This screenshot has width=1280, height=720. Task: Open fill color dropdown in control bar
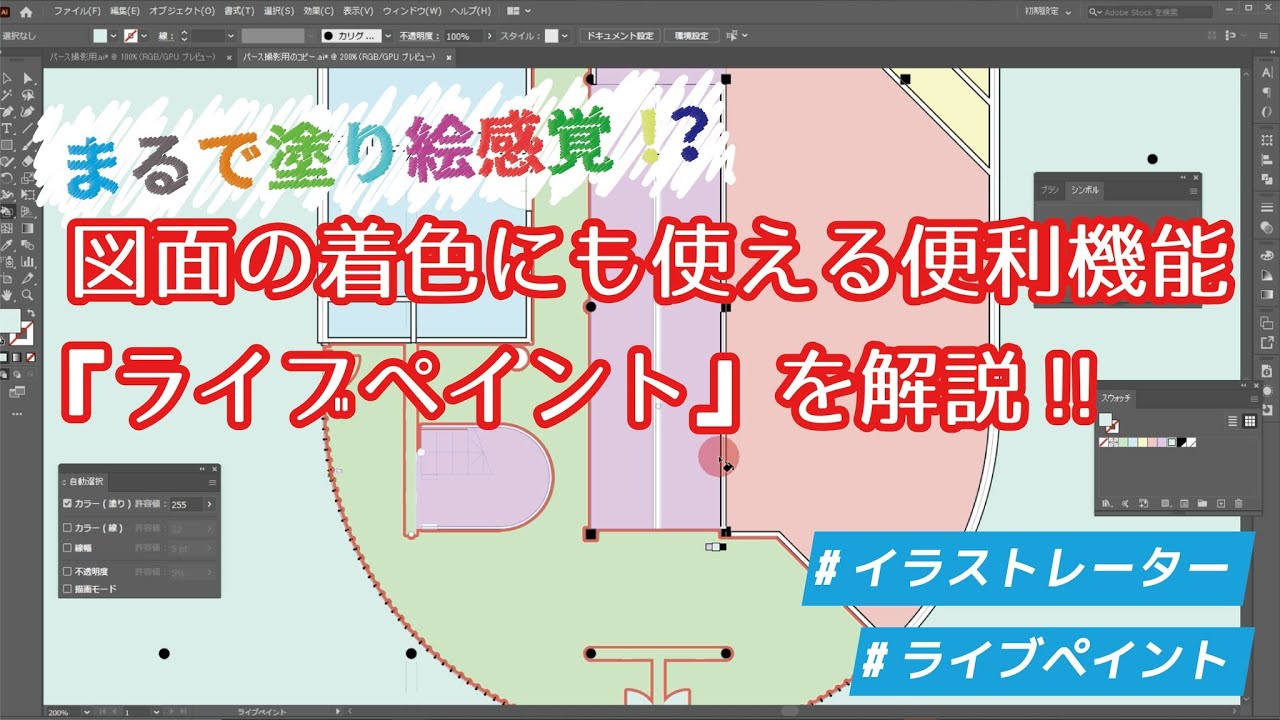[114, 36]
